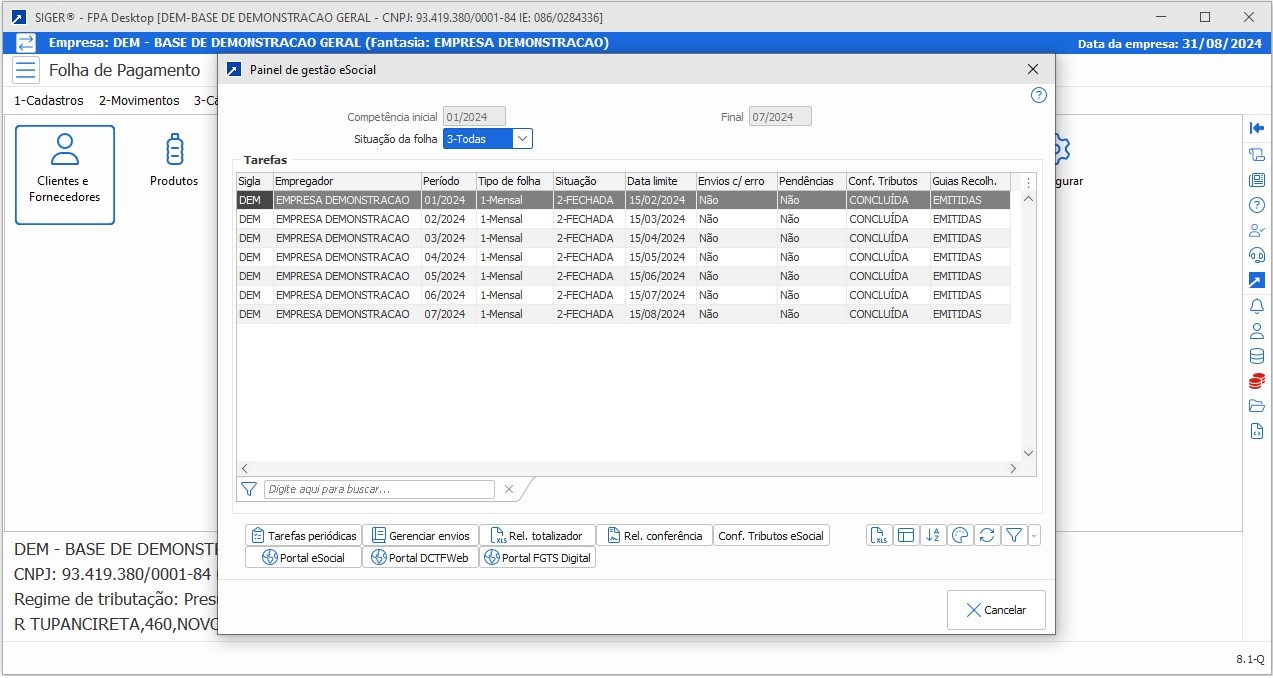This screenshot has width=1273, height=678.
Task: Click the switch company arrows icon
Action: pyautogui.click(x=26, y=43)
